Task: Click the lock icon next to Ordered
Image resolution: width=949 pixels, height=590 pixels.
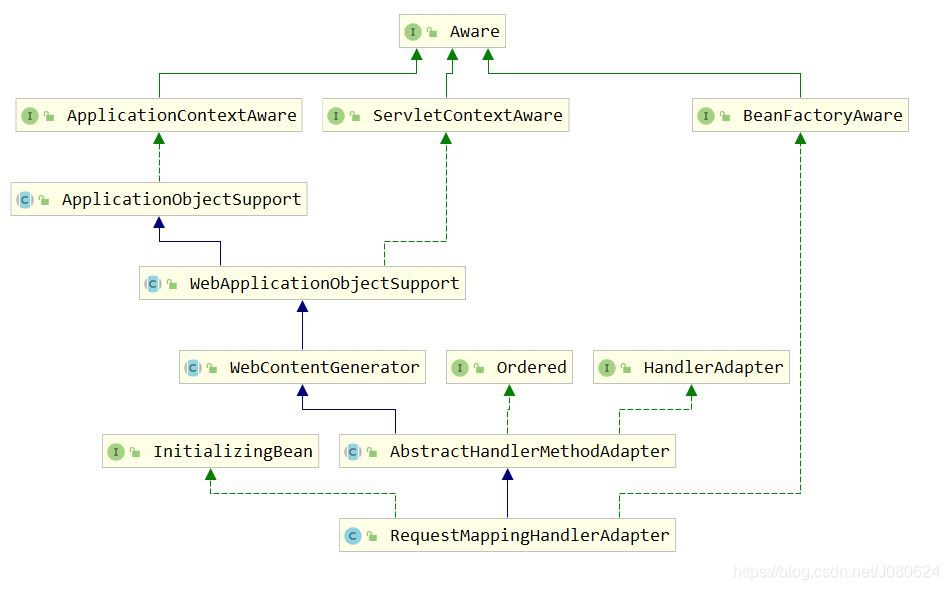Action: (479, 368)
